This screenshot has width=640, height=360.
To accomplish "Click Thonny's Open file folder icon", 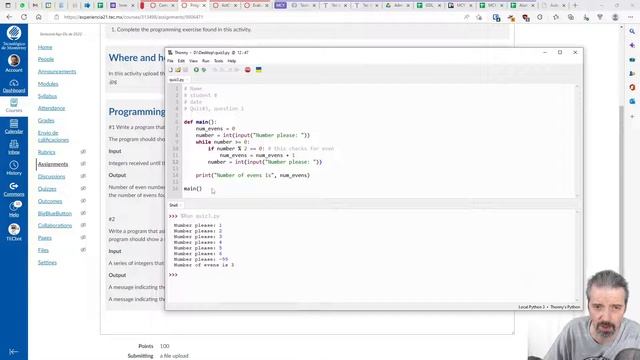I will coord(178,70).
